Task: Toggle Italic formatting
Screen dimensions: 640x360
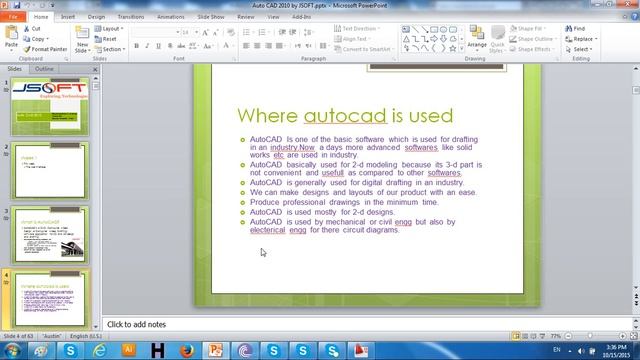Action: point(147,46)
